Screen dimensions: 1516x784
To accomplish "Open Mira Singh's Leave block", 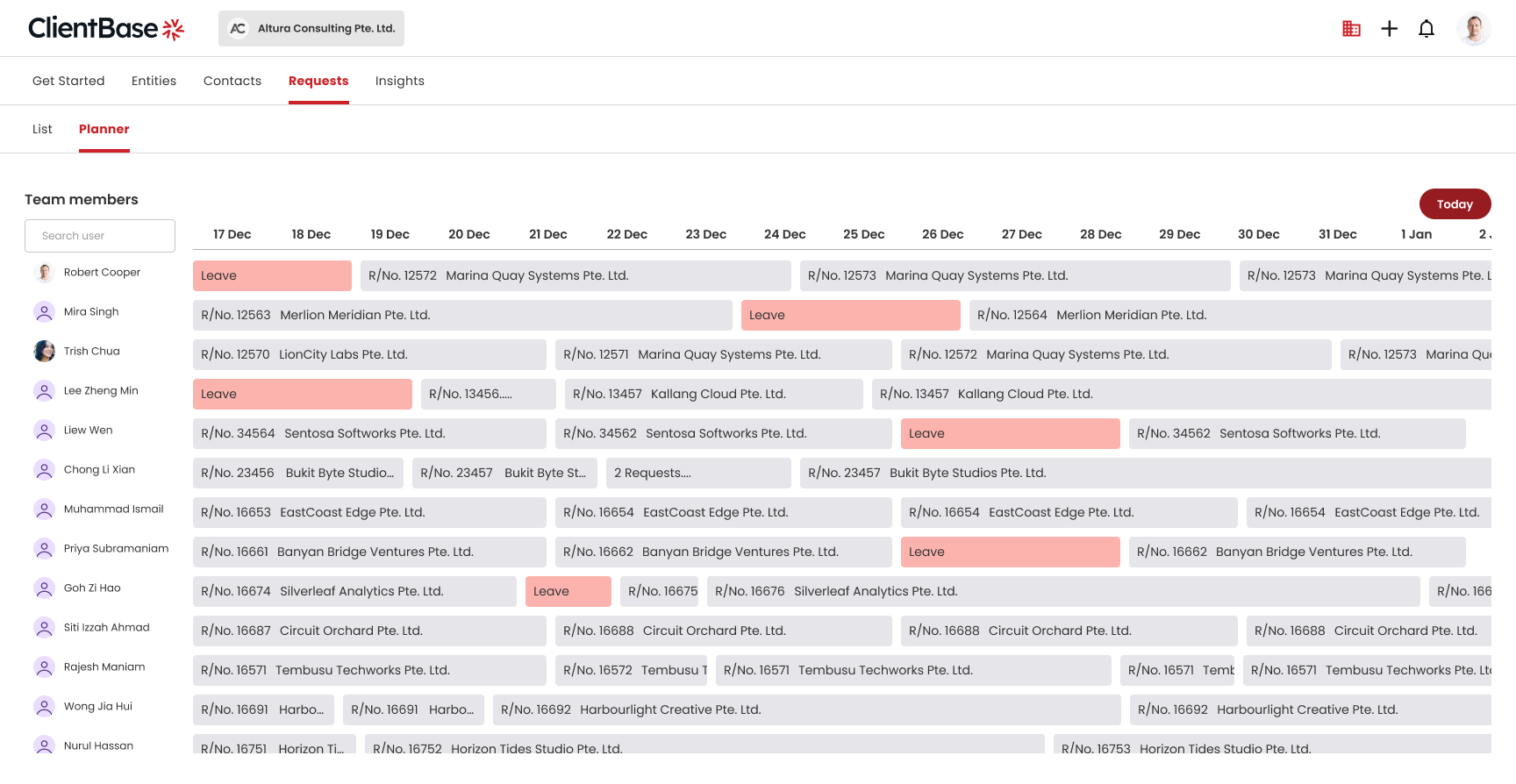I will coord(851,315).
